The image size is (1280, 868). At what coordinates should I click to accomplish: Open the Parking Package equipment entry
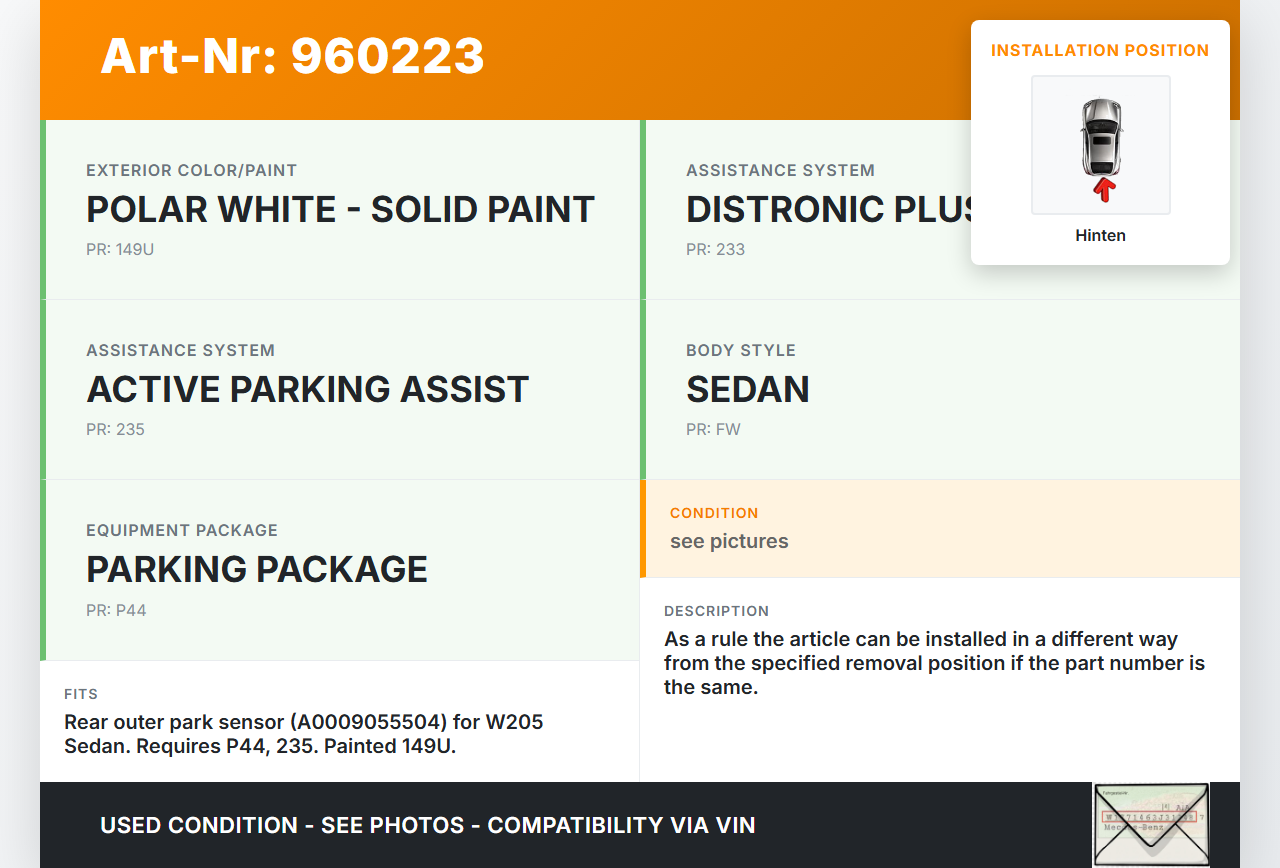257,569
